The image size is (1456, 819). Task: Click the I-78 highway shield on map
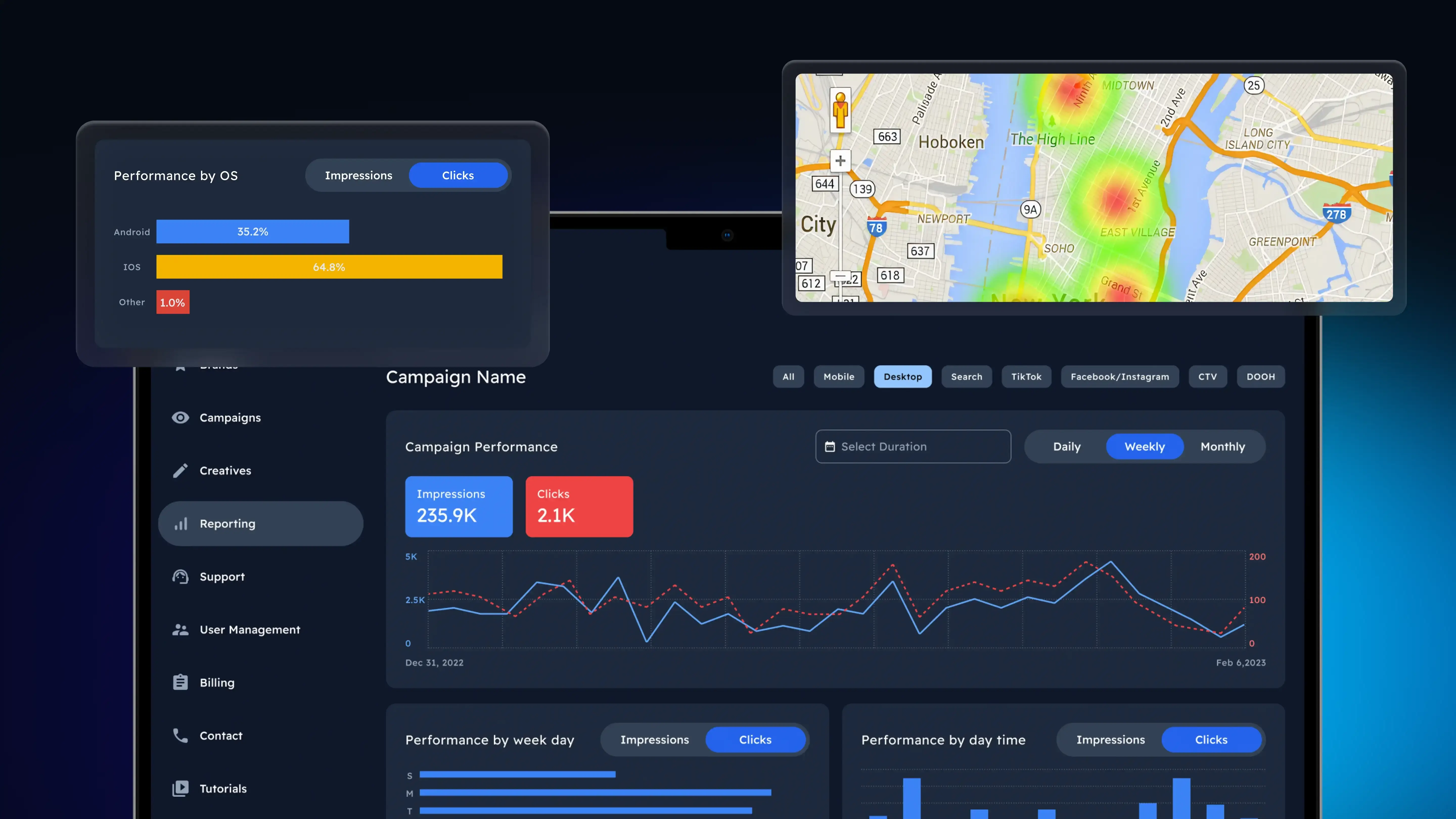point(876,227)
